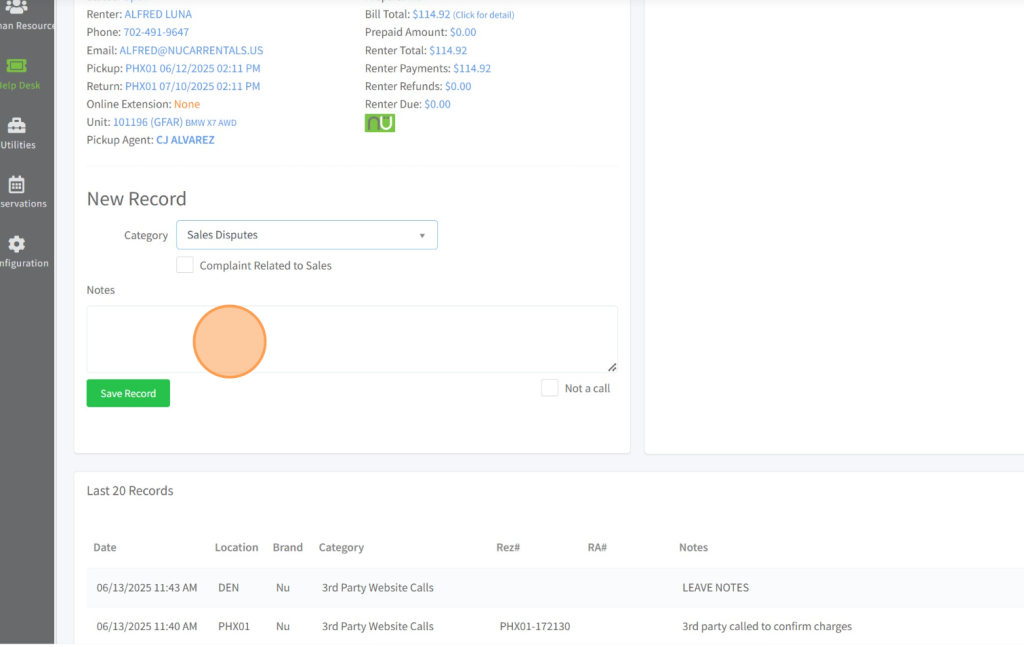Select the PHX01-172130 record row
Image resolution: width=1024 pixels, height=647 pixels.
[x=534, y=626]
